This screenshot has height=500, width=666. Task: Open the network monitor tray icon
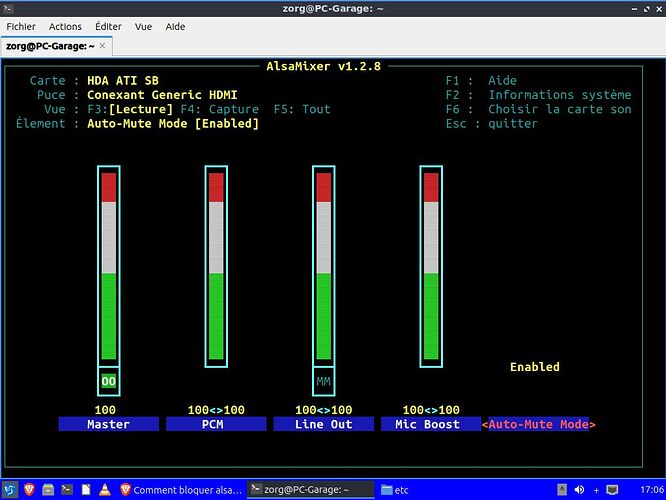click(612, 490)
